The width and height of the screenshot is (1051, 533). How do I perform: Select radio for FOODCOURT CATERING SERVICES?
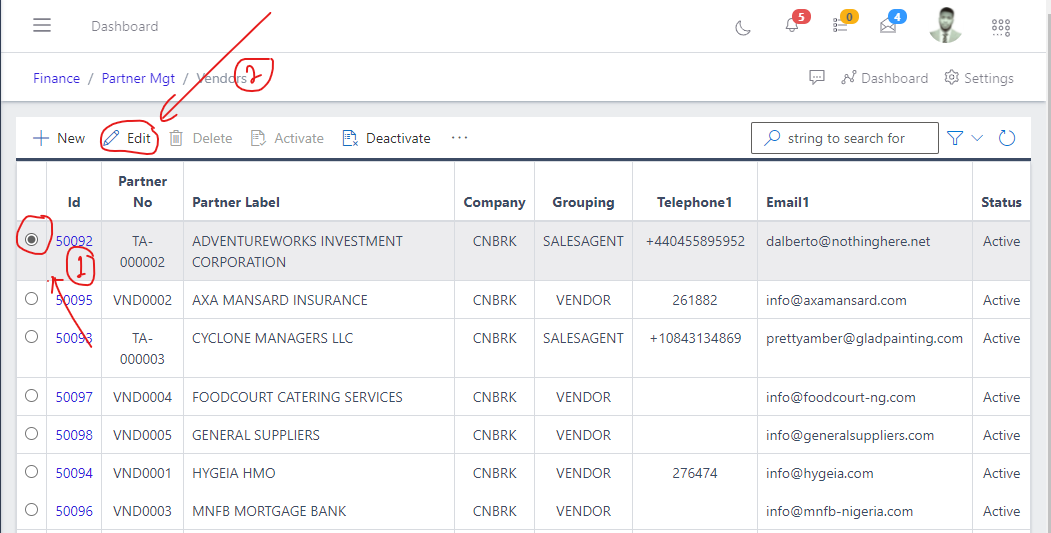point(32,396)
